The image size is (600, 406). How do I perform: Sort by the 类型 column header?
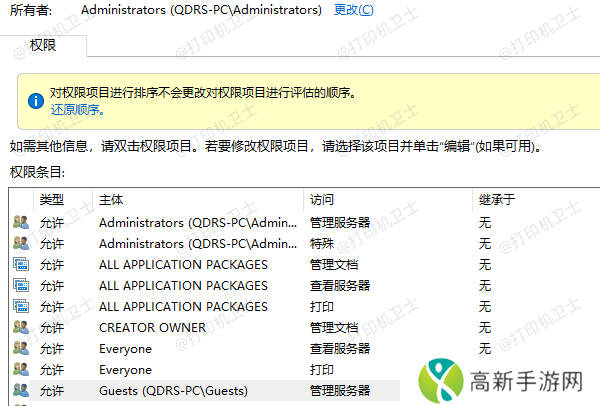tap(52, 199)
